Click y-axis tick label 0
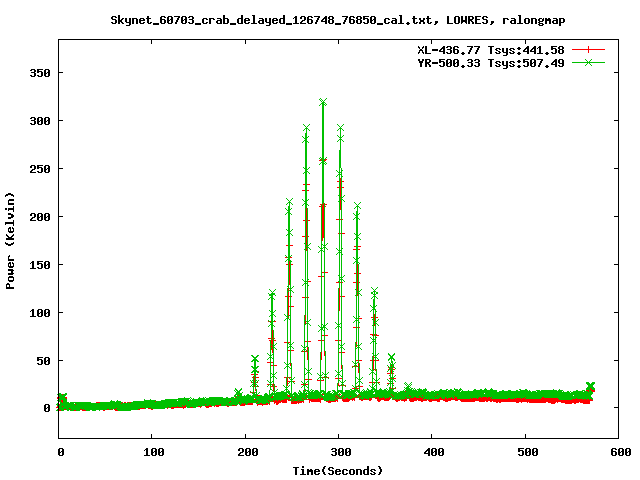This screenshot has height=480, width=640. [x=47, y=408]
